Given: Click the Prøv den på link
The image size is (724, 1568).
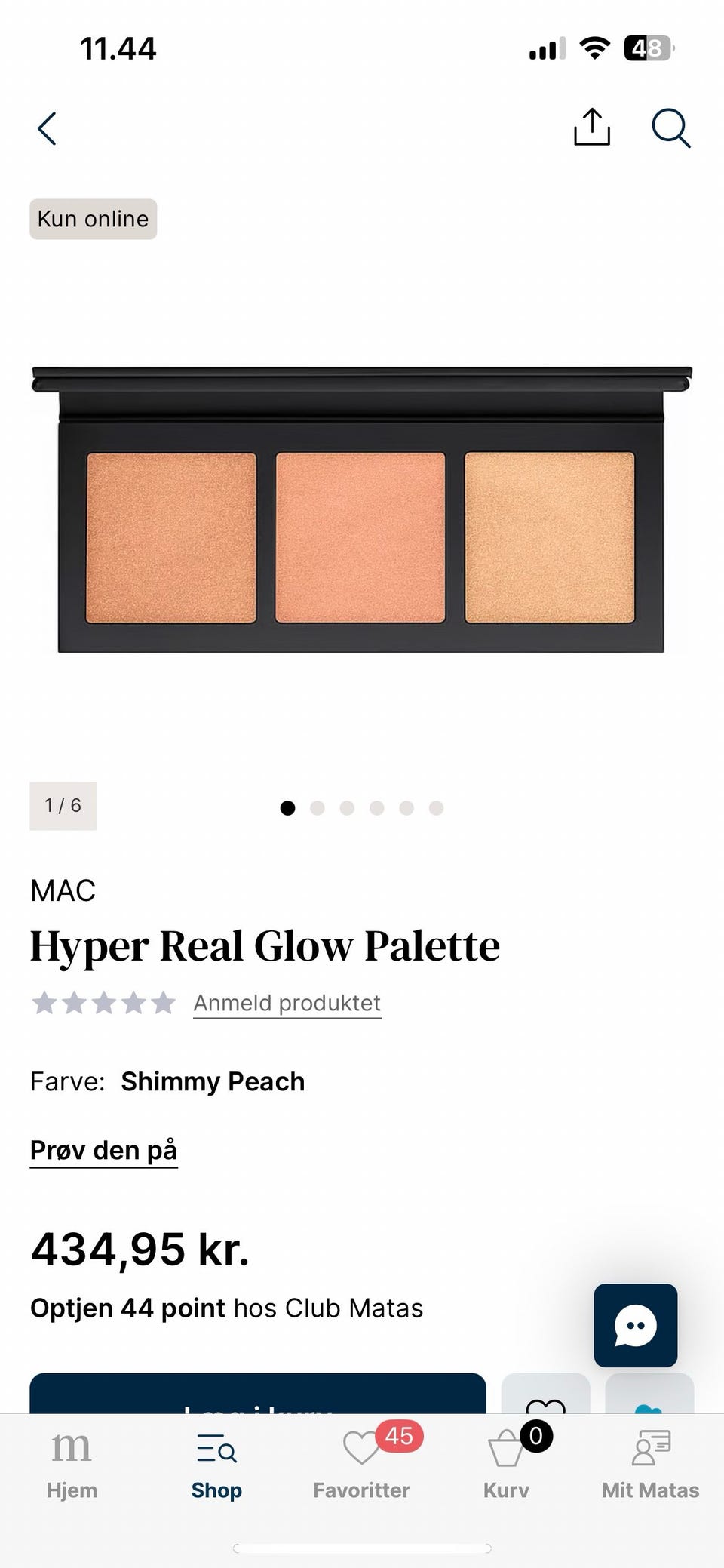Looking at the screenshot, I should coord(104,1151).
